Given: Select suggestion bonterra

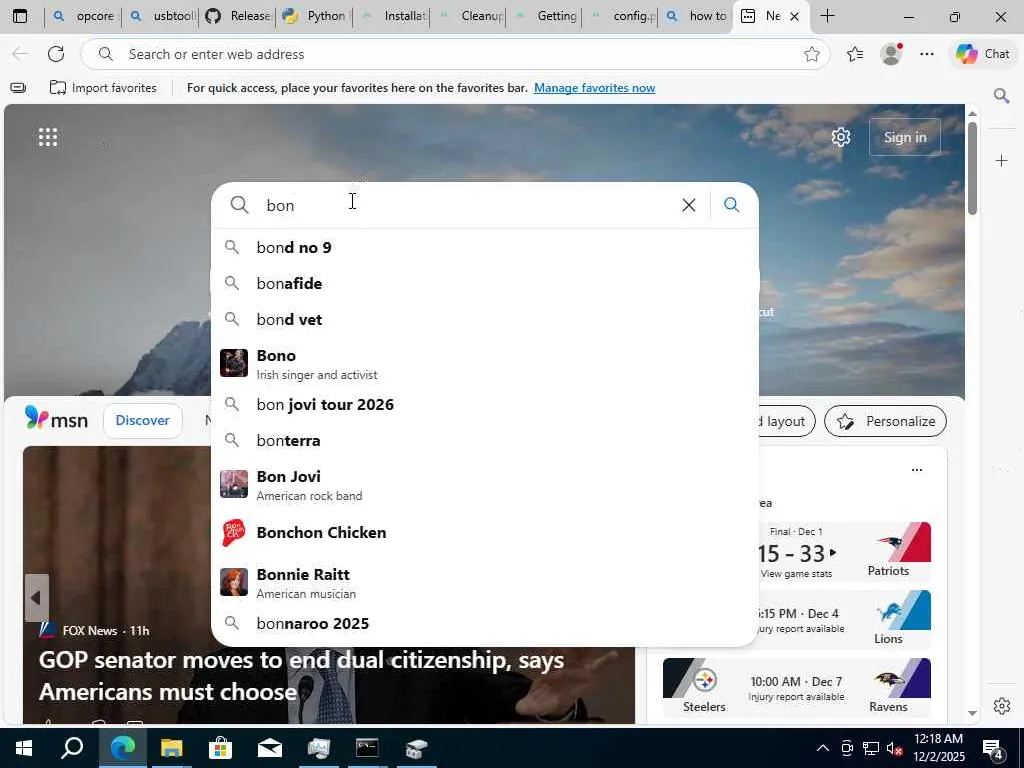Looking at the screenshot, I should click(485, 440).
